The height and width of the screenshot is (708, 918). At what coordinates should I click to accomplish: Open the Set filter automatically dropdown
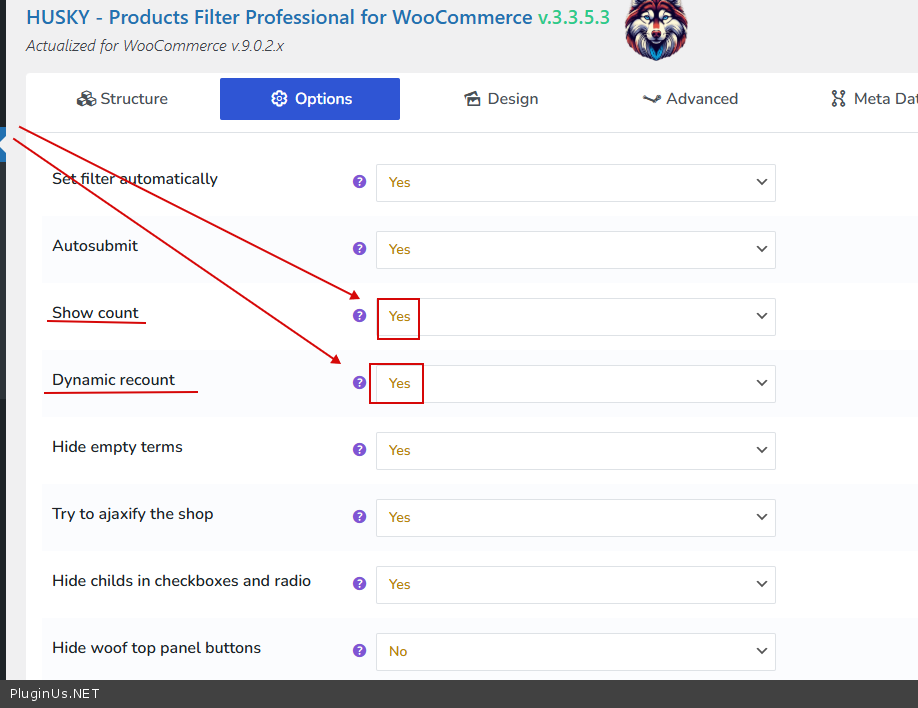(x=575, y=183)
